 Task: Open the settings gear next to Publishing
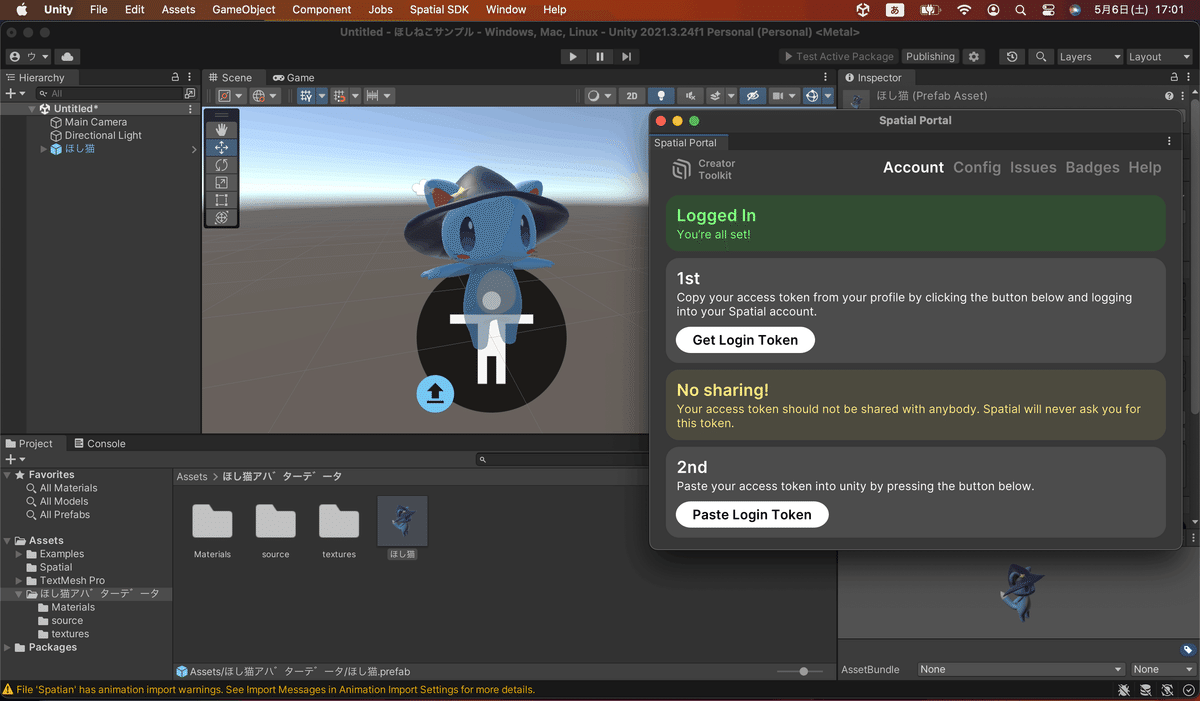coord(974,57)
